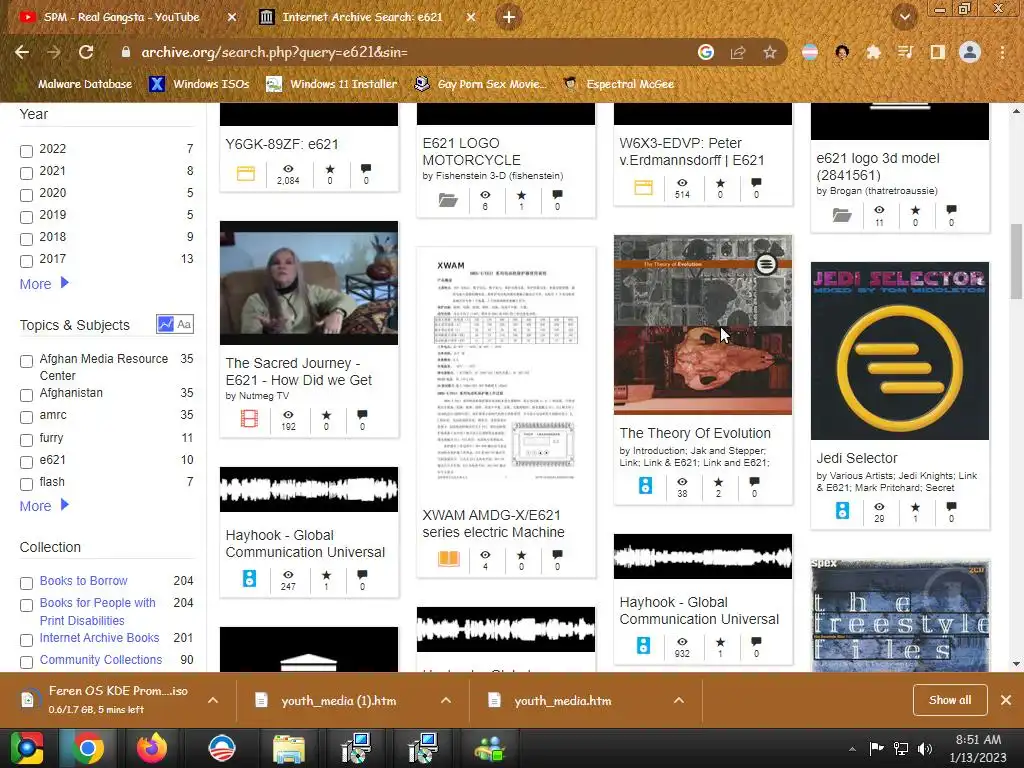The height and width of the screenshot is (768, 1024).
Task: Open Windows ISOs bookmark
Action: [200, 84]
